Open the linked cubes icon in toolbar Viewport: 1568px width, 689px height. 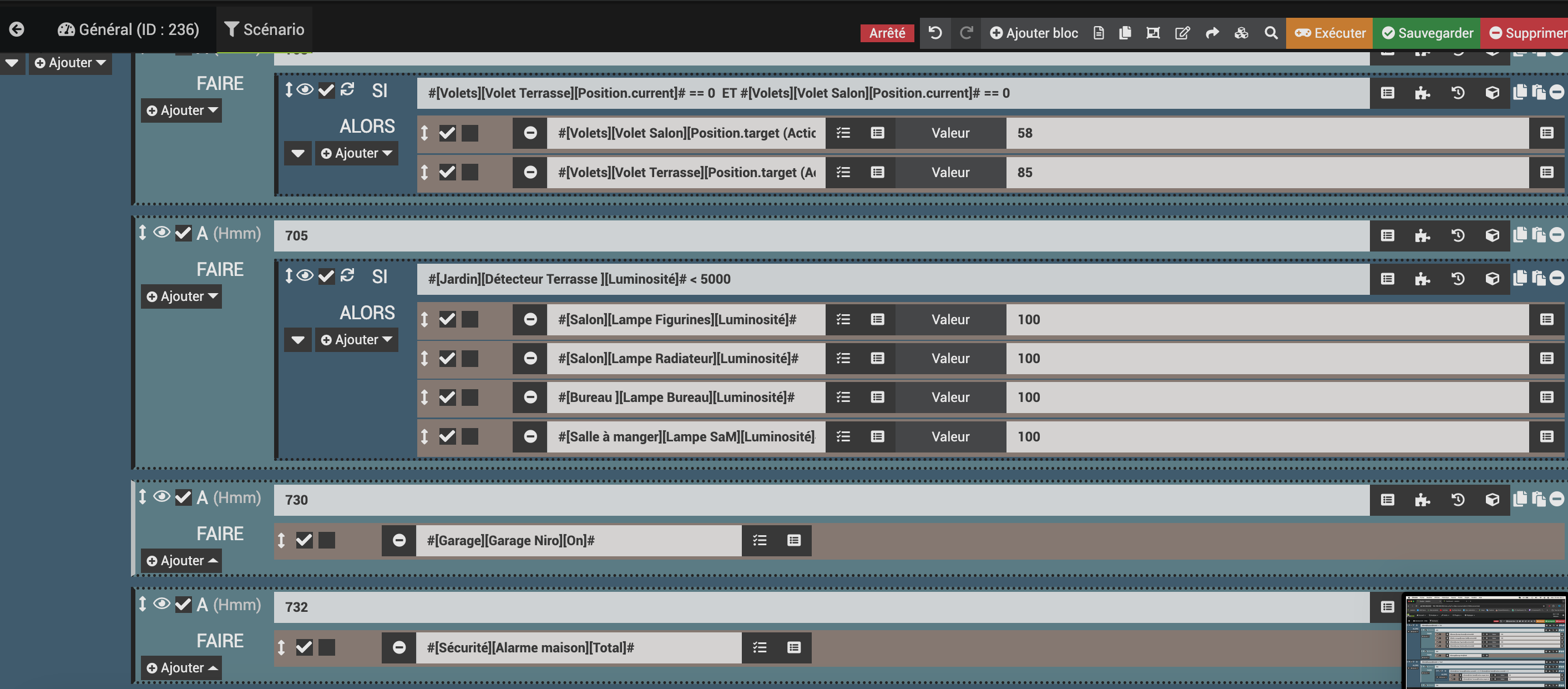point(1241,33)
